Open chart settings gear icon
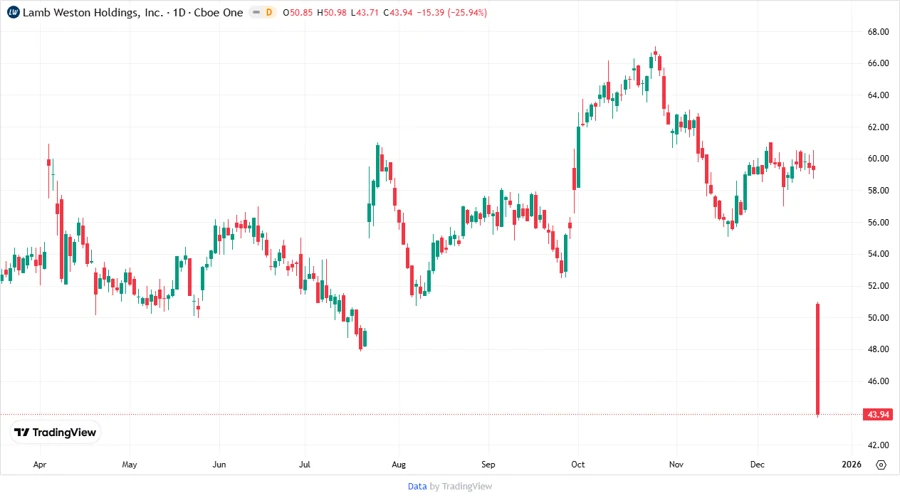900x498 pixels. (881, 465)
